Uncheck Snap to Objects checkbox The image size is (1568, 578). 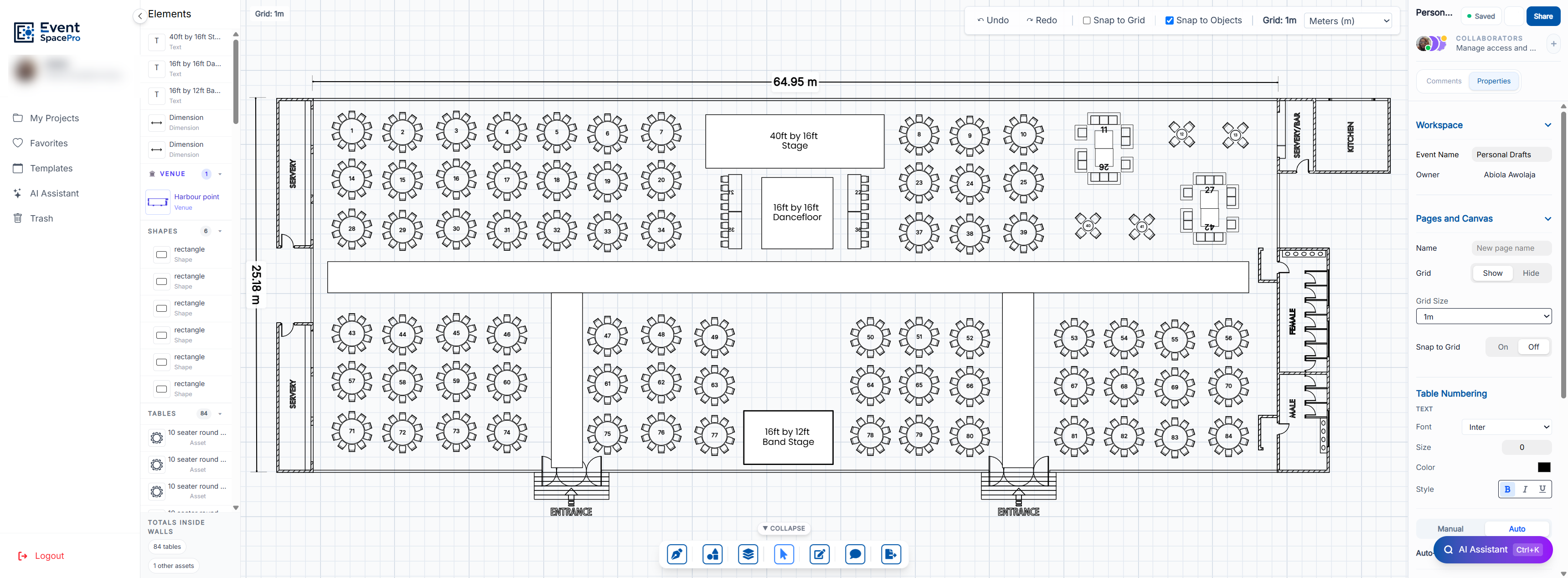click(x=1169, y=20)
